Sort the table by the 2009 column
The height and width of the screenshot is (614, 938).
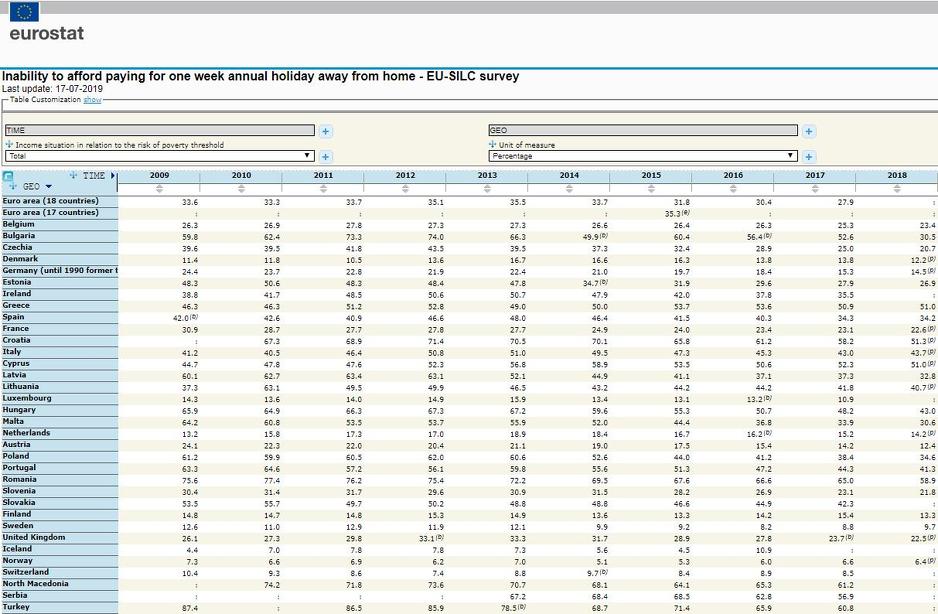(x=159, y=188)
